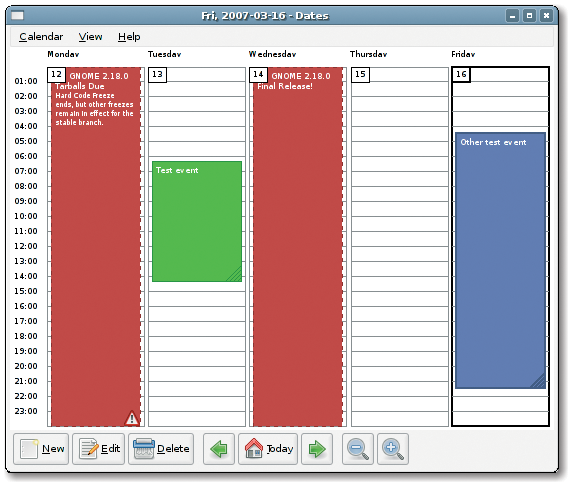Open the Help menu
Image resolution: width=568 pixels, height=482 pixels.
point(129,37)
